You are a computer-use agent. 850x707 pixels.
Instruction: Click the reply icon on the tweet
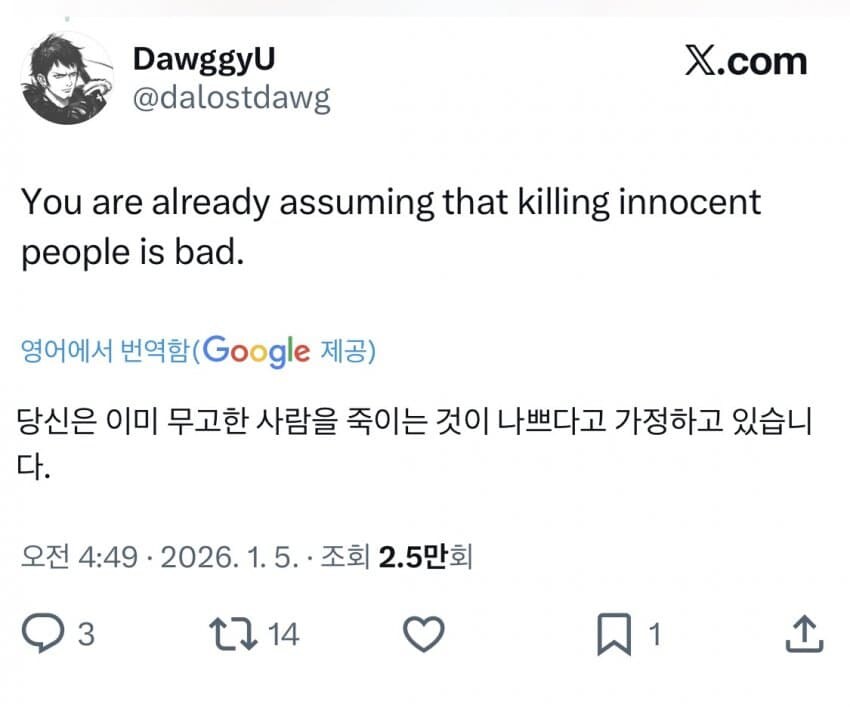[43, 633]
